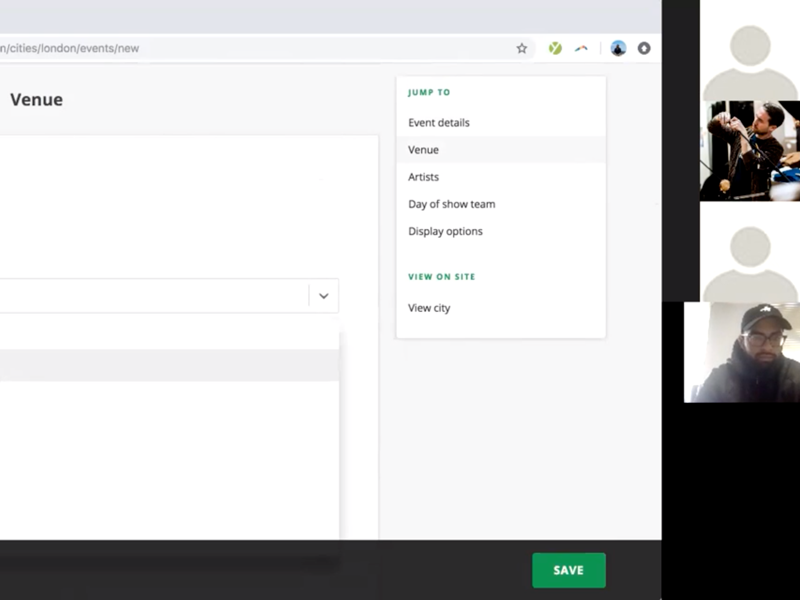Click inside the venue select field
This screenshot has height=600, width=800.
click(x=169, y=296)
